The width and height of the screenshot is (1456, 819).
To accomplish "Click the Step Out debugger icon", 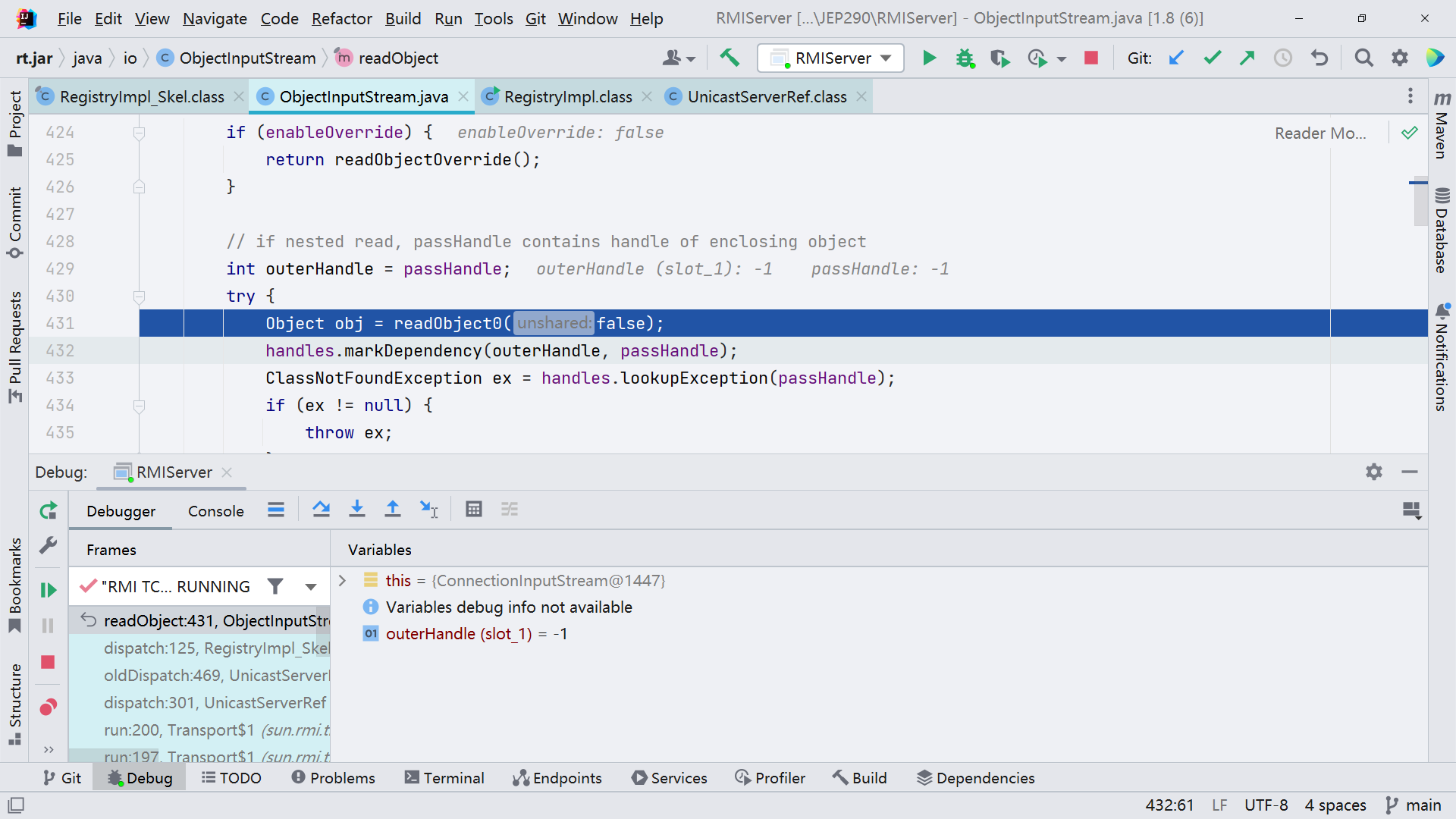I will coord(392,510).
